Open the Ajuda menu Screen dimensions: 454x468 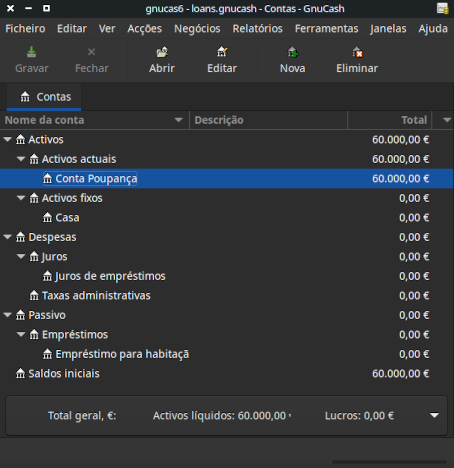point(433,29)
